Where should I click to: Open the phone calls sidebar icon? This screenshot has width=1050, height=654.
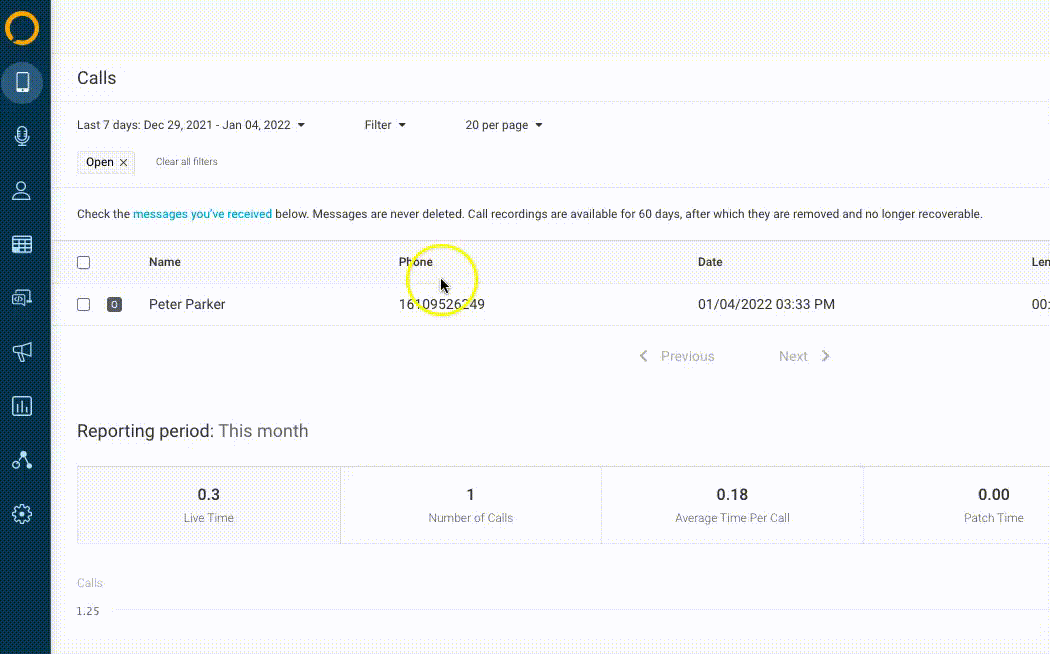click(22, 82)
